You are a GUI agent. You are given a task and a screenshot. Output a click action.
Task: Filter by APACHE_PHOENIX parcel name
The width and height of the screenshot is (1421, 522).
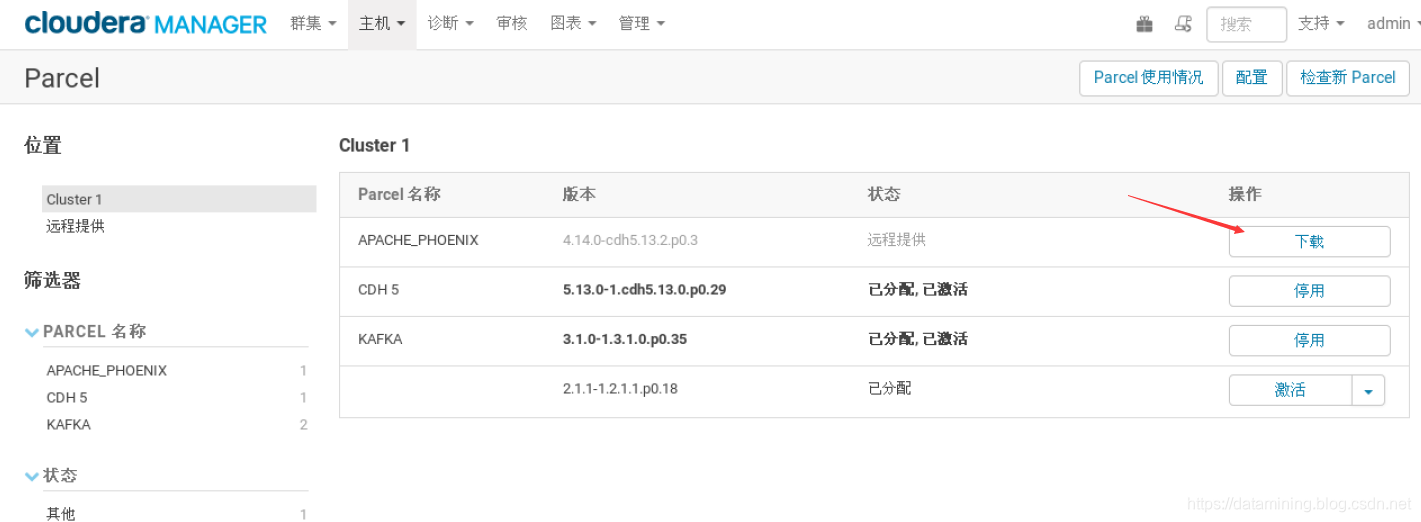click(106, 370)
